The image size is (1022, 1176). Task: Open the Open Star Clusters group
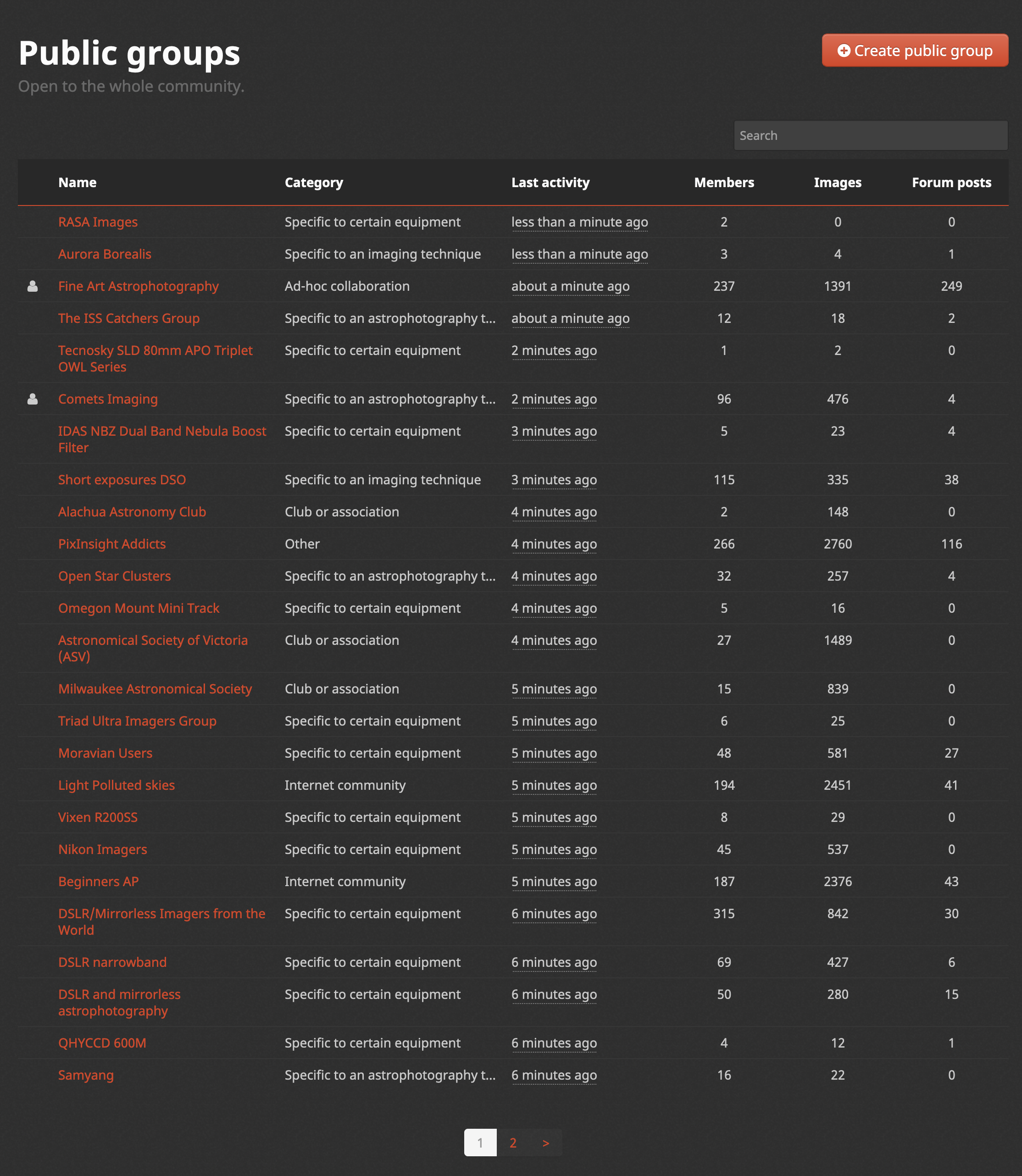point(115,576)
